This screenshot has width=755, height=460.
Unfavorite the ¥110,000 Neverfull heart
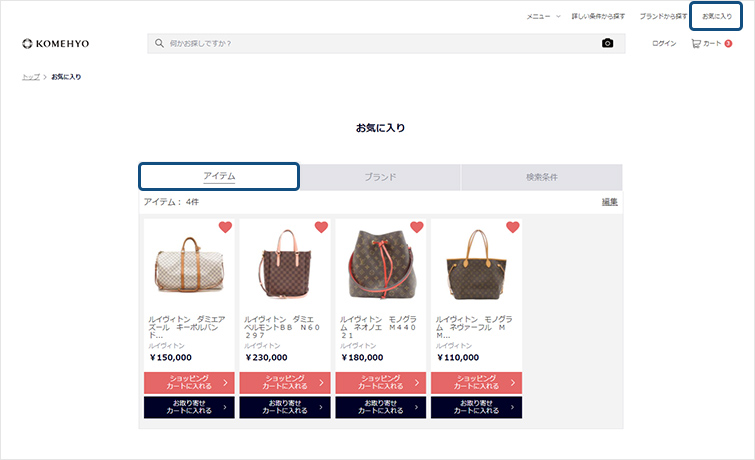(x=513, y=227)
